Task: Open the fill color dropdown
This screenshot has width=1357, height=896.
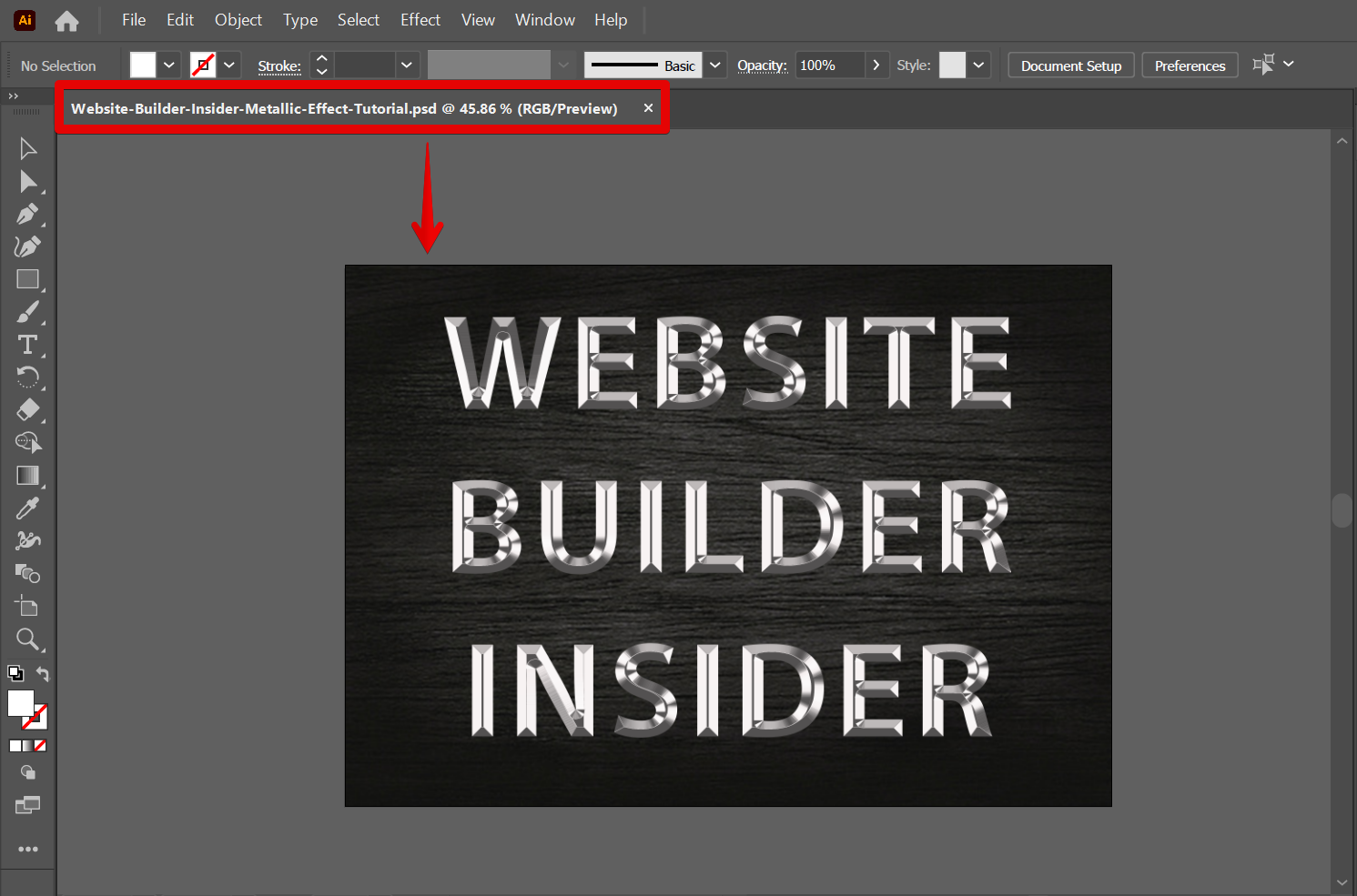Action: click(x=169, y=65)
